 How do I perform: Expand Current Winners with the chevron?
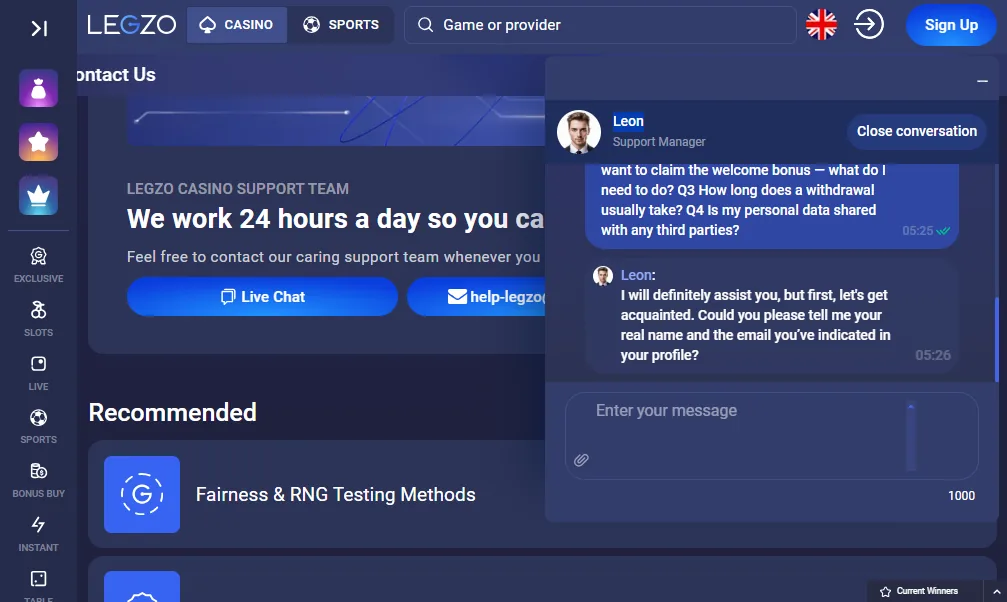click(995, 592)
